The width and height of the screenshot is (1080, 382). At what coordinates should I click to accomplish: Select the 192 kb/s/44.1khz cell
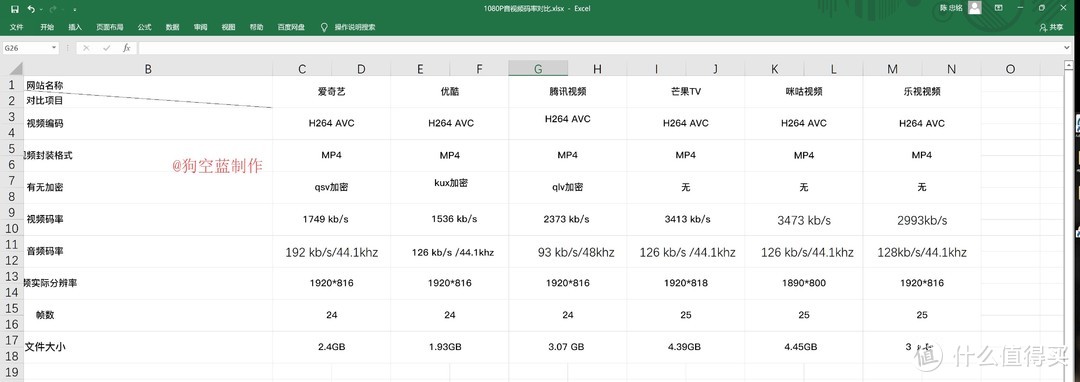pos(331,252)
